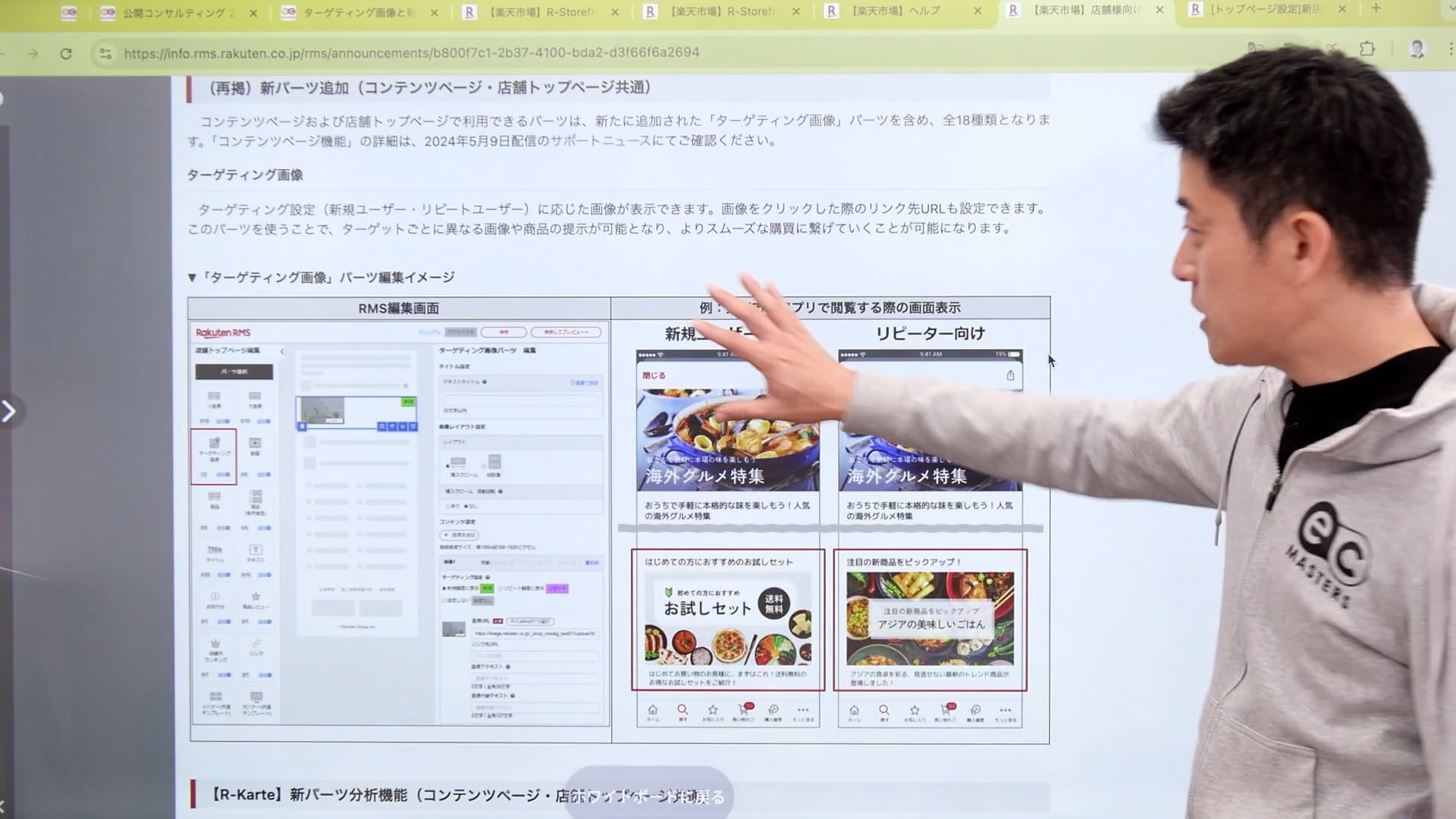Reload the page with the refresh icon
This screenshot has width=1456, height=819.
coord(66,53)
